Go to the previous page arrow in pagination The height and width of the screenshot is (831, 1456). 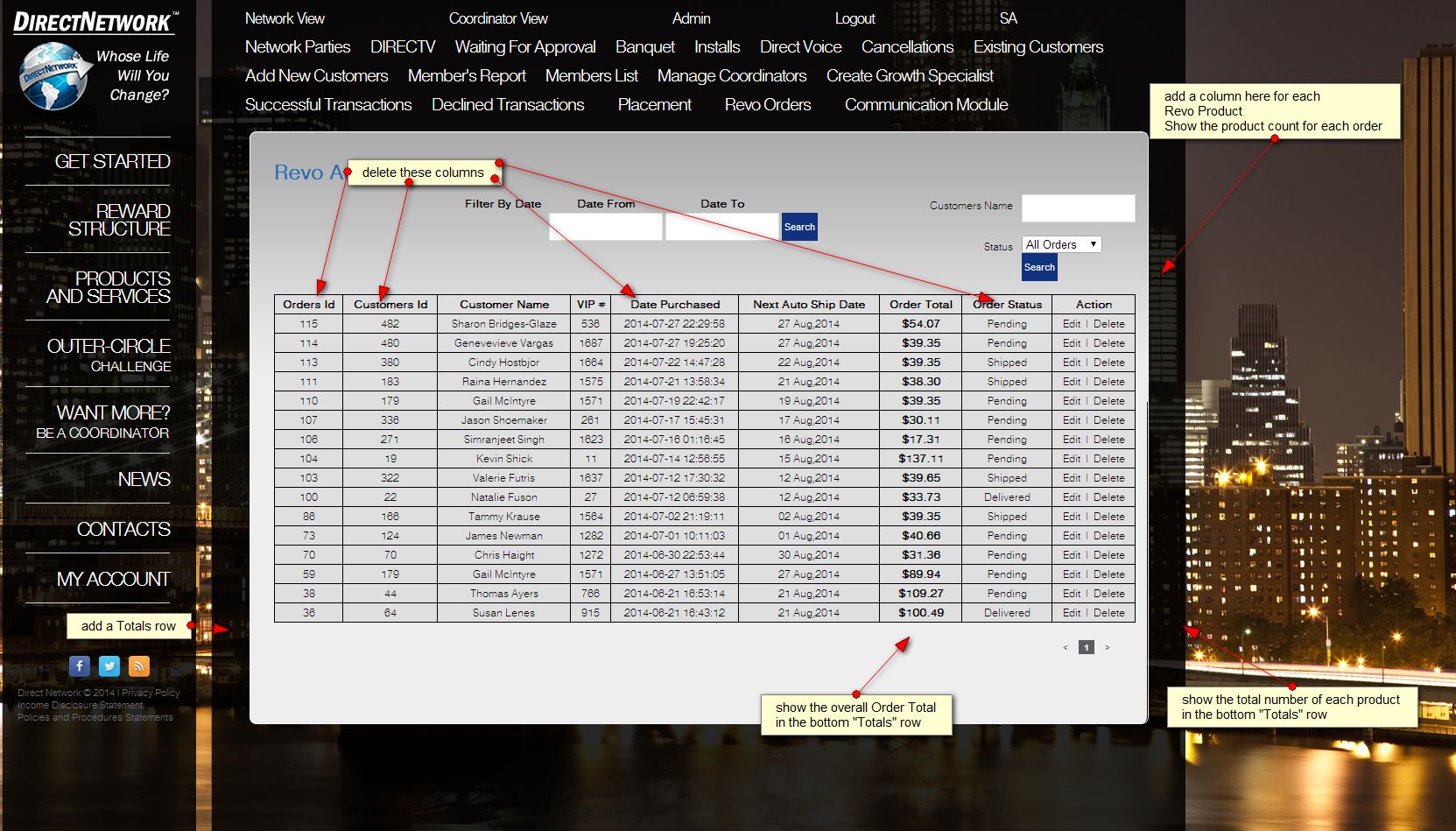click(1066, 648)
